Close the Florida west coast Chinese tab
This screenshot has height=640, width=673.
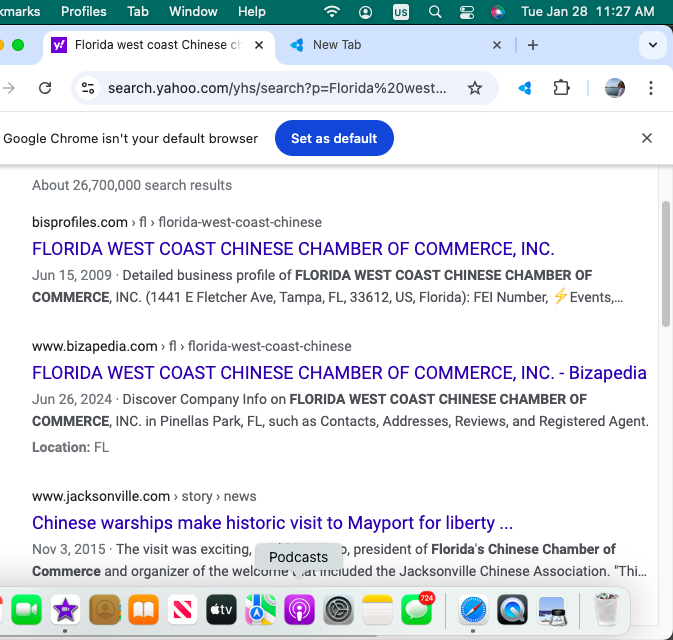(259, 45)
